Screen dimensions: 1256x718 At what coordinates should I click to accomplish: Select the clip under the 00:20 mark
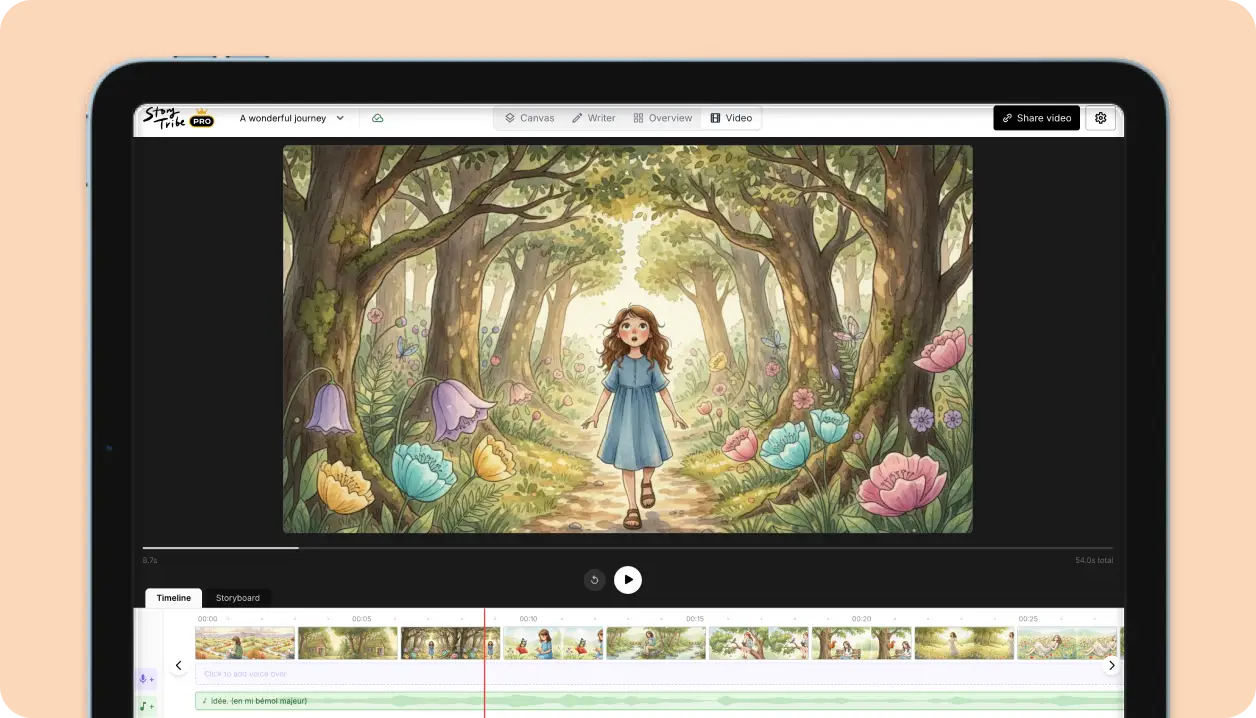click(x=862, y=643)
